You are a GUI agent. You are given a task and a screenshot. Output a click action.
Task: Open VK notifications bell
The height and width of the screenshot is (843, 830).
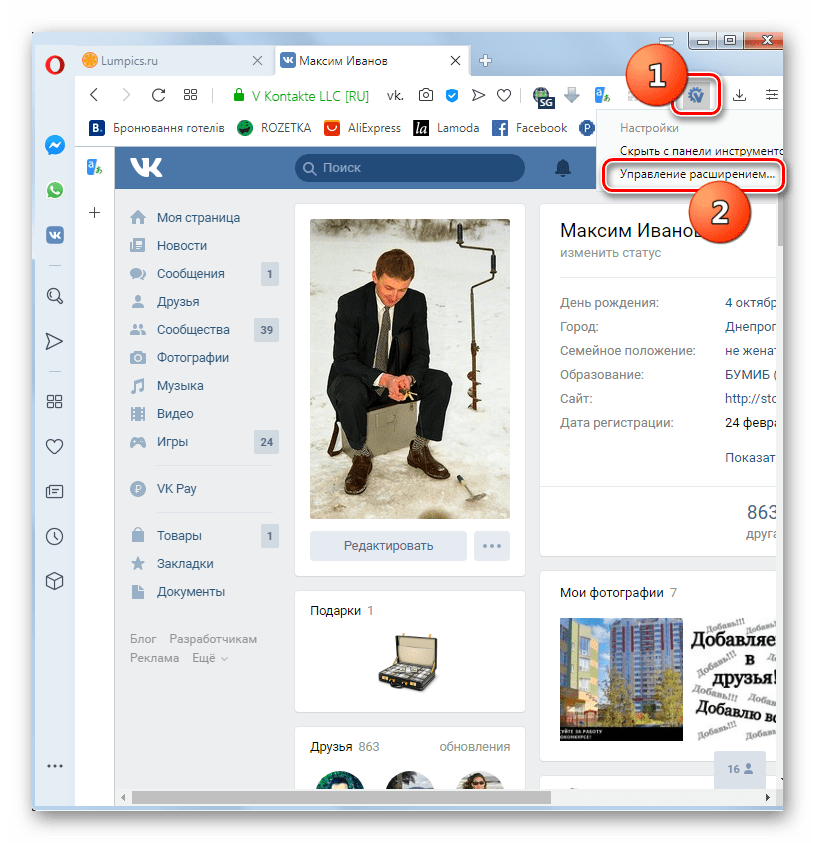click(x=564, y=167)
